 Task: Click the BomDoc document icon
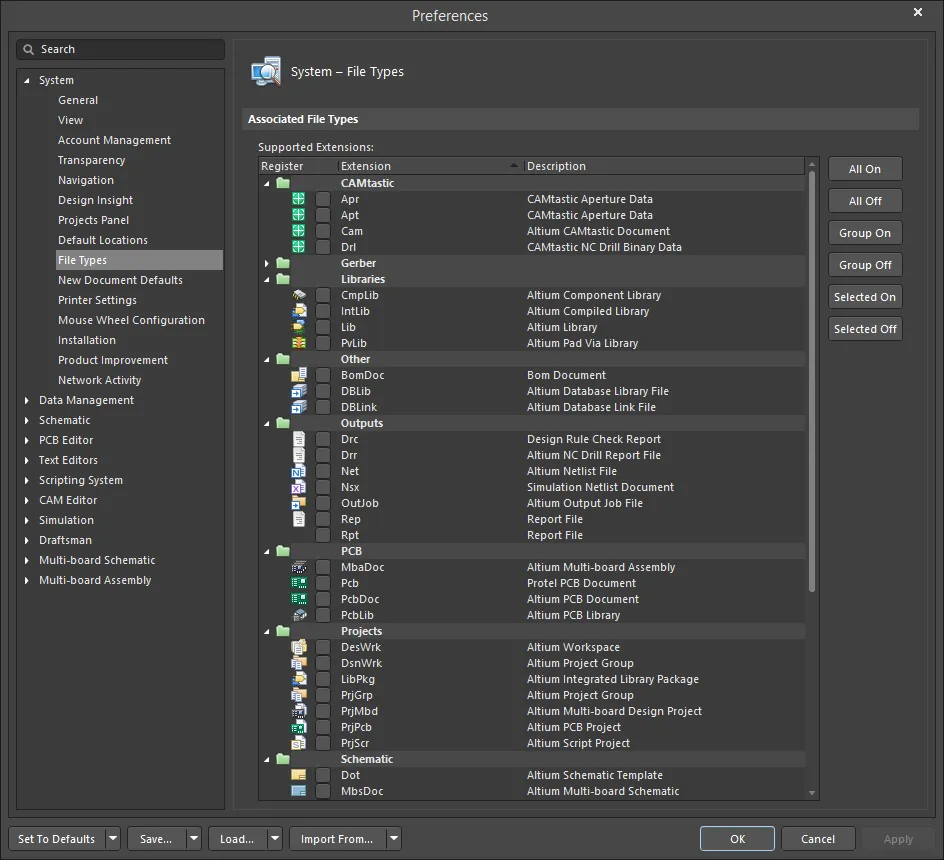tap(299, 375)
